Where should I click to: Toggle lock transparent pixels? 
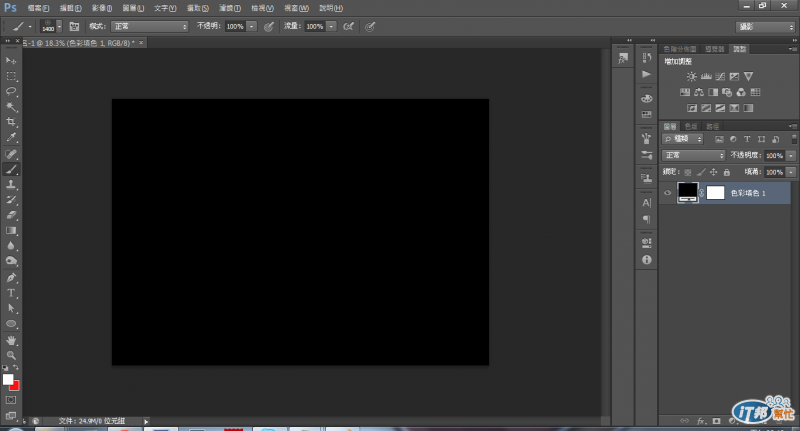(x=688, y=172)
